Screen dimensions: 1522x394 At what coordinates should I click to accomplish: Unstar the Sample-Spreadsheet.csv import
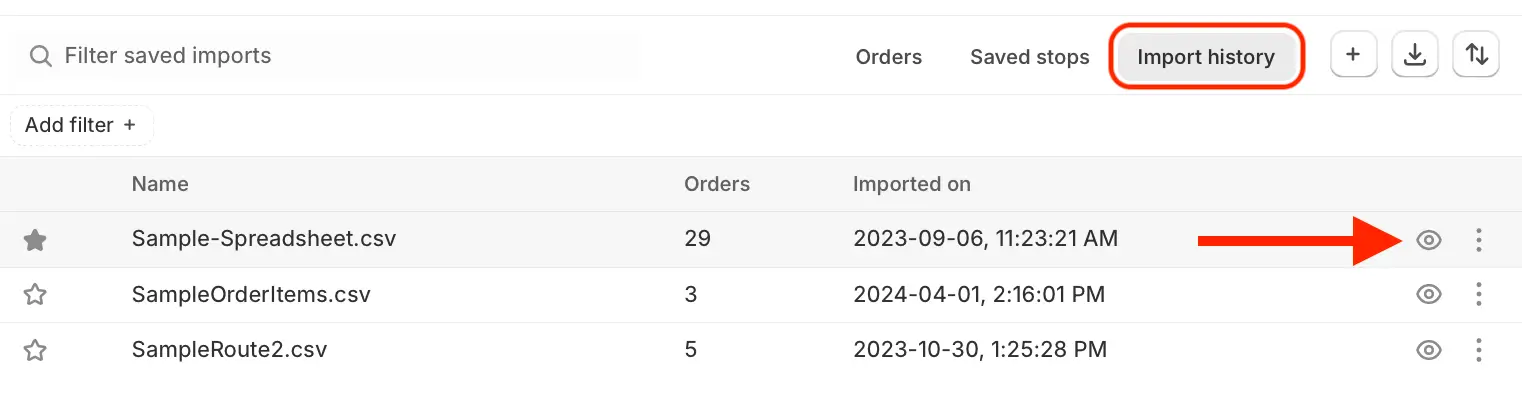click(x=35, y=240)
